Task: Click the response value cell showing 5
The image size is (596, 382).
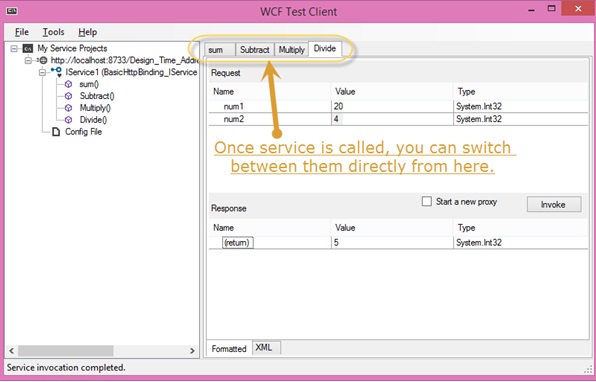Action: point(392,243)
